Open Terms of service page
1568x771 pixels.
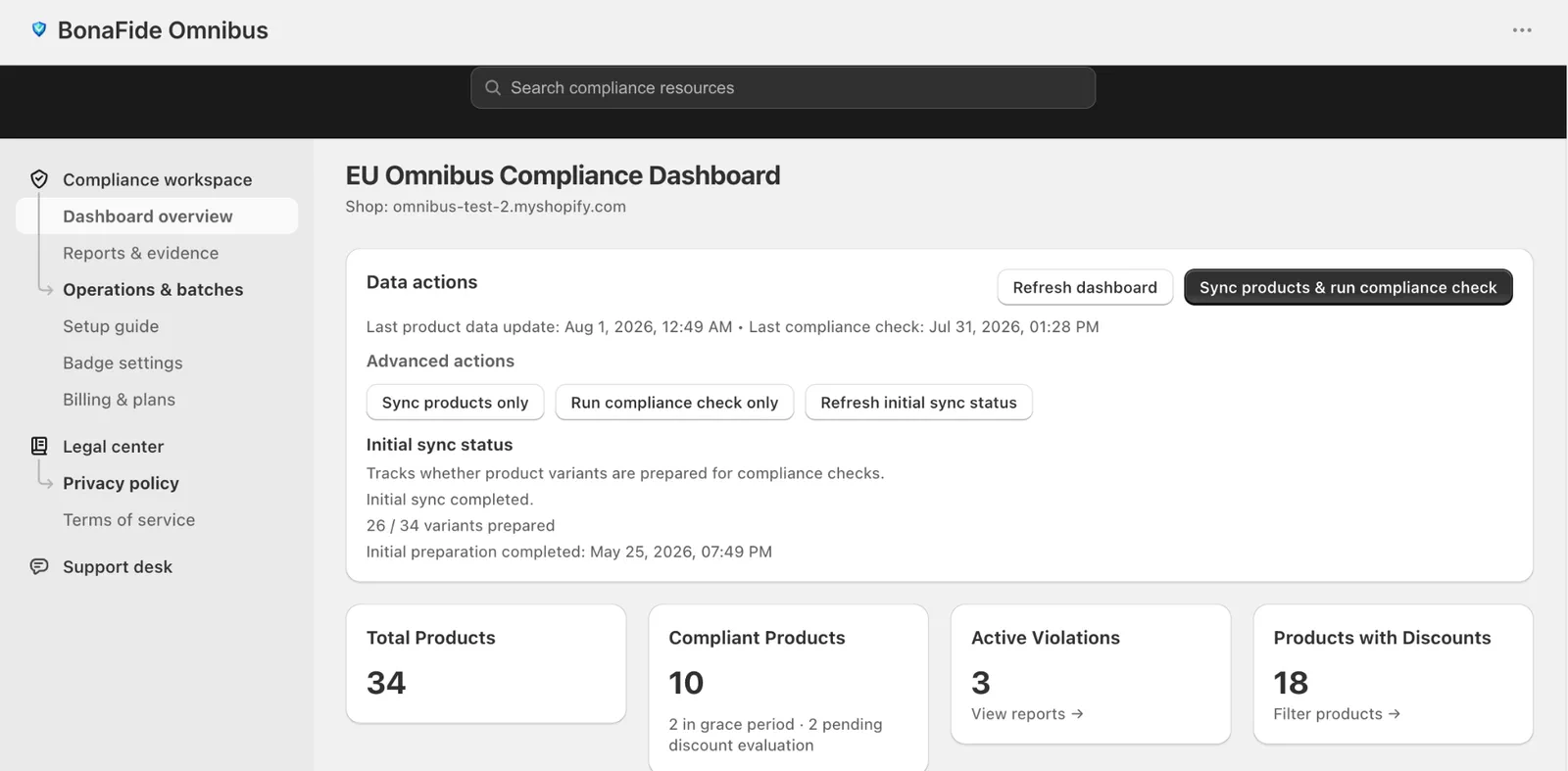pos(128,520)
